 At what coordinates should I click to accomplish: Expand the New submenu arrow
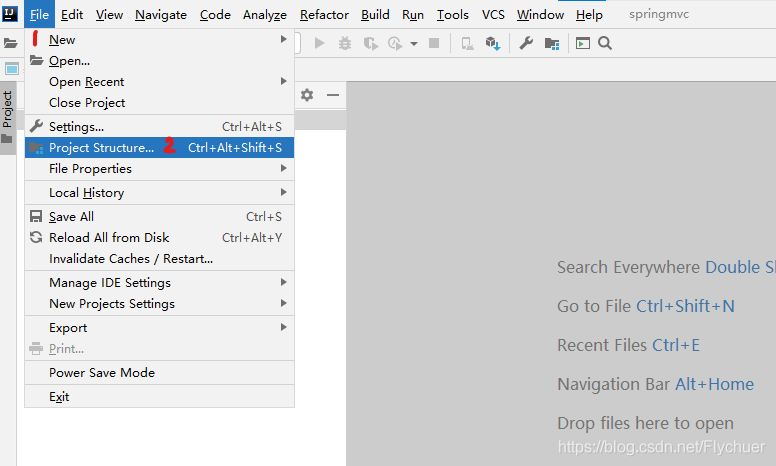tap(284, 39)
